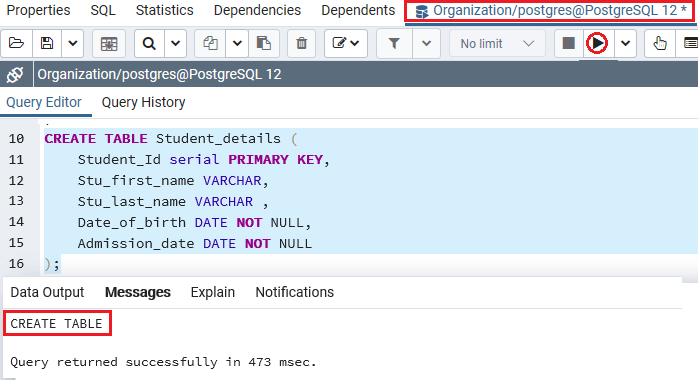
Task: Show the Data Output panel tab
Action: [47, 292]
